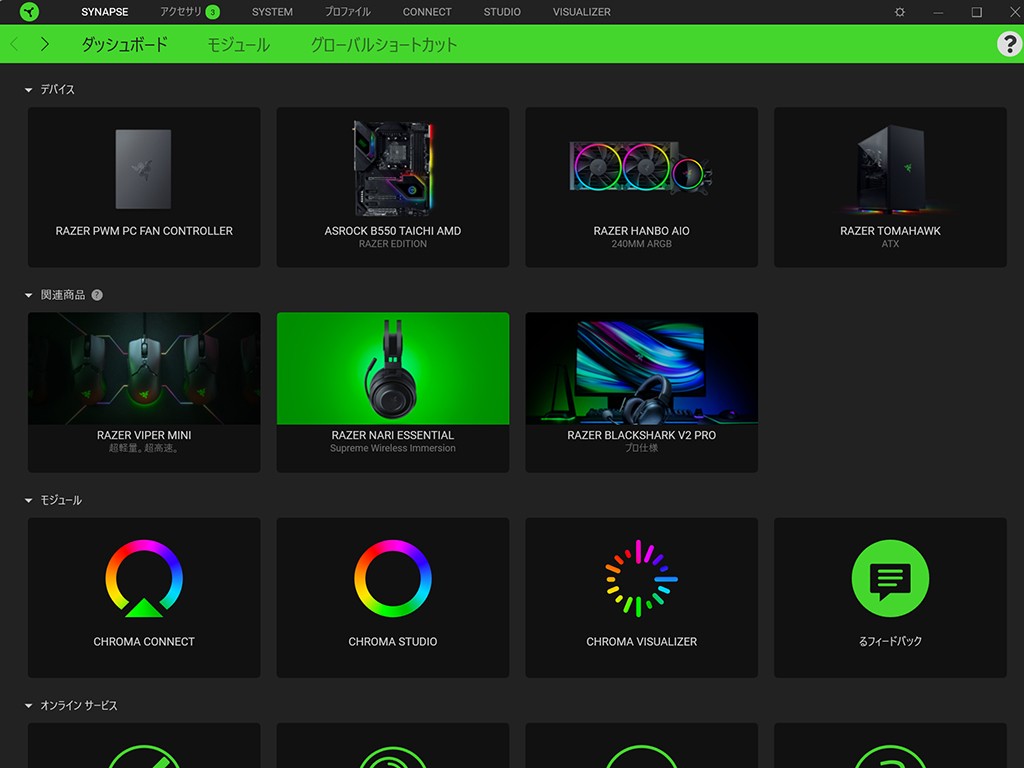The image size is (1024, 768).
Task: Collapse the デバイス section
Action: [29, 90]
